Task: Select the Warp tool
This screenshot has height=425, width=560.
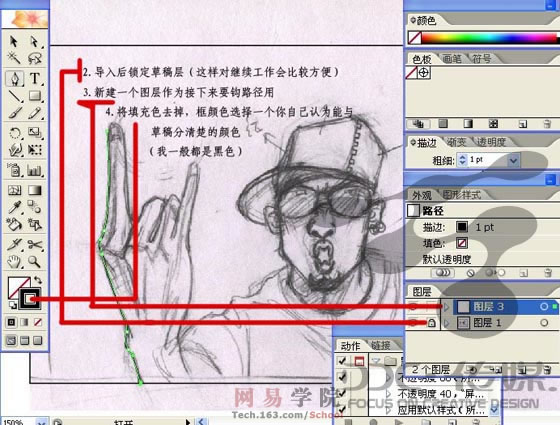Action: click(x=15, y=150)
